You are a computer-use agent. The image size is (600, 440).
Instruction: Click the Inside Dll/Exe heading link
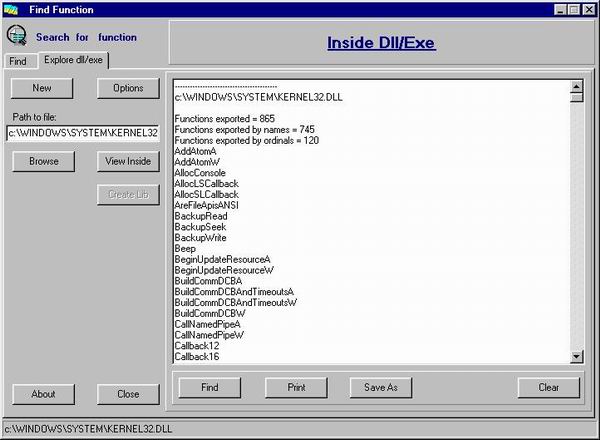coord(382,43)
